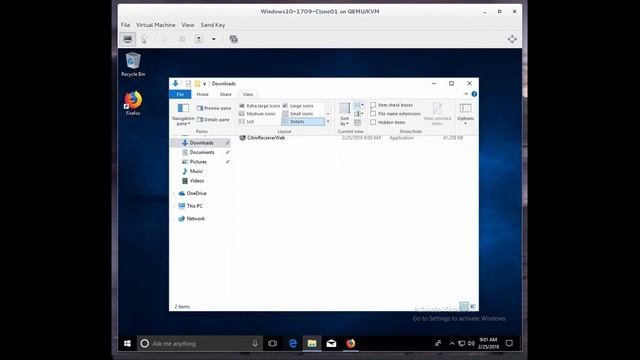Click the Firefox taskbar icon
This screenshot has width=640, height=360.
click(351, 343)
